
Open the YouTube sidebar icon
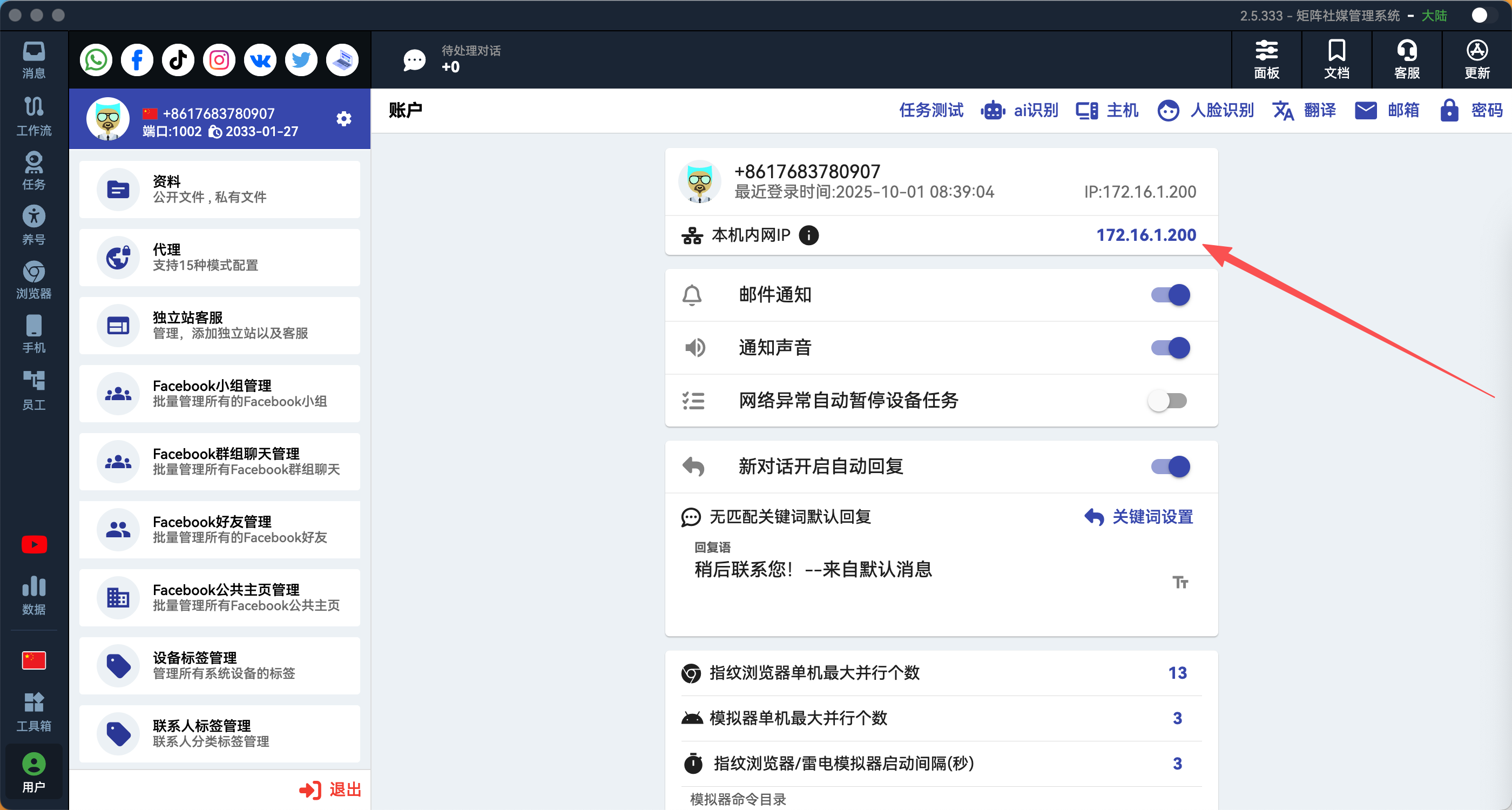pos(34,544)
